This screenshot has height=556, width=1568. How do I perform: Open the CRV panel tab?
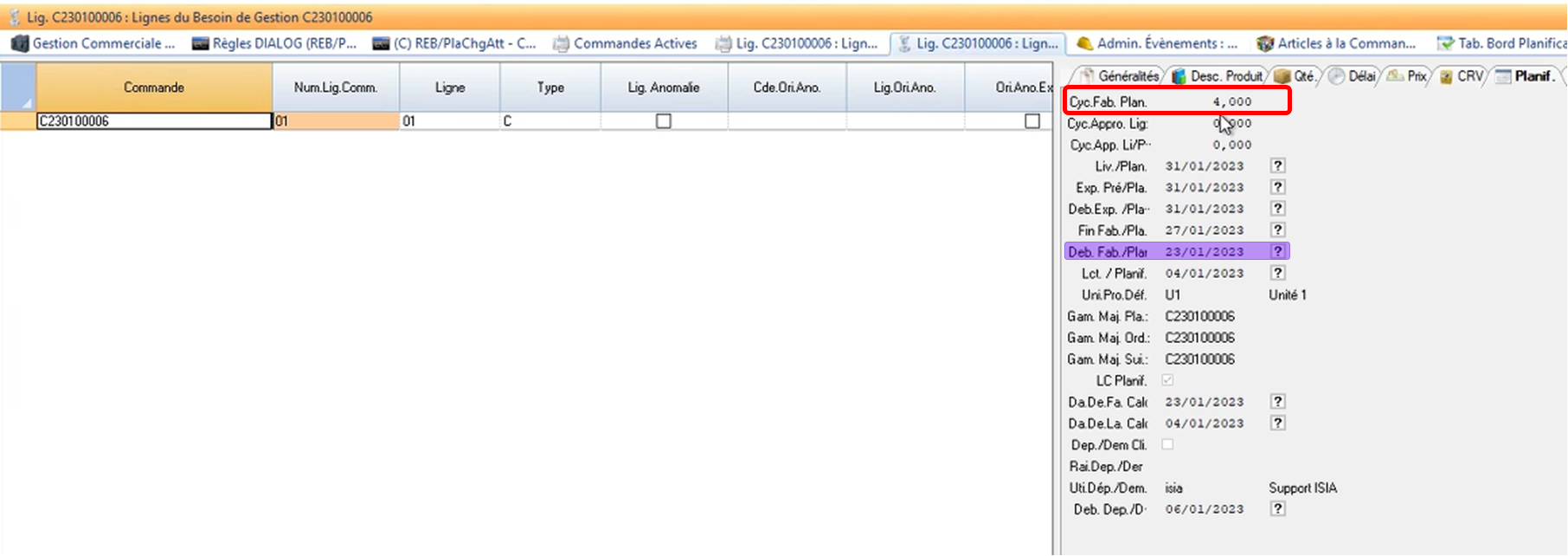point(1462,76)
